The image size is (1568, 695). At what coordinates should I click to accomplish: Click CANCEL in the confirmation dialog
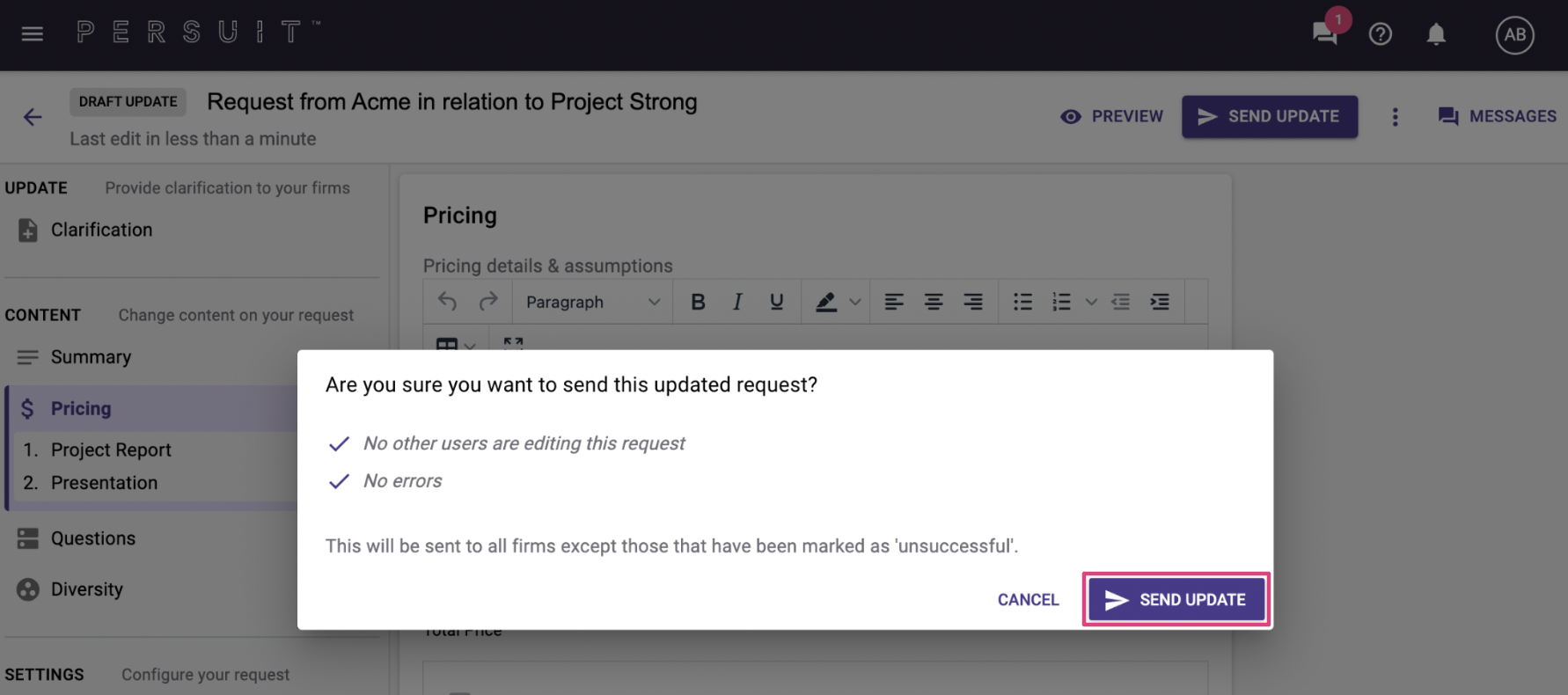[x=1028, y=600]
